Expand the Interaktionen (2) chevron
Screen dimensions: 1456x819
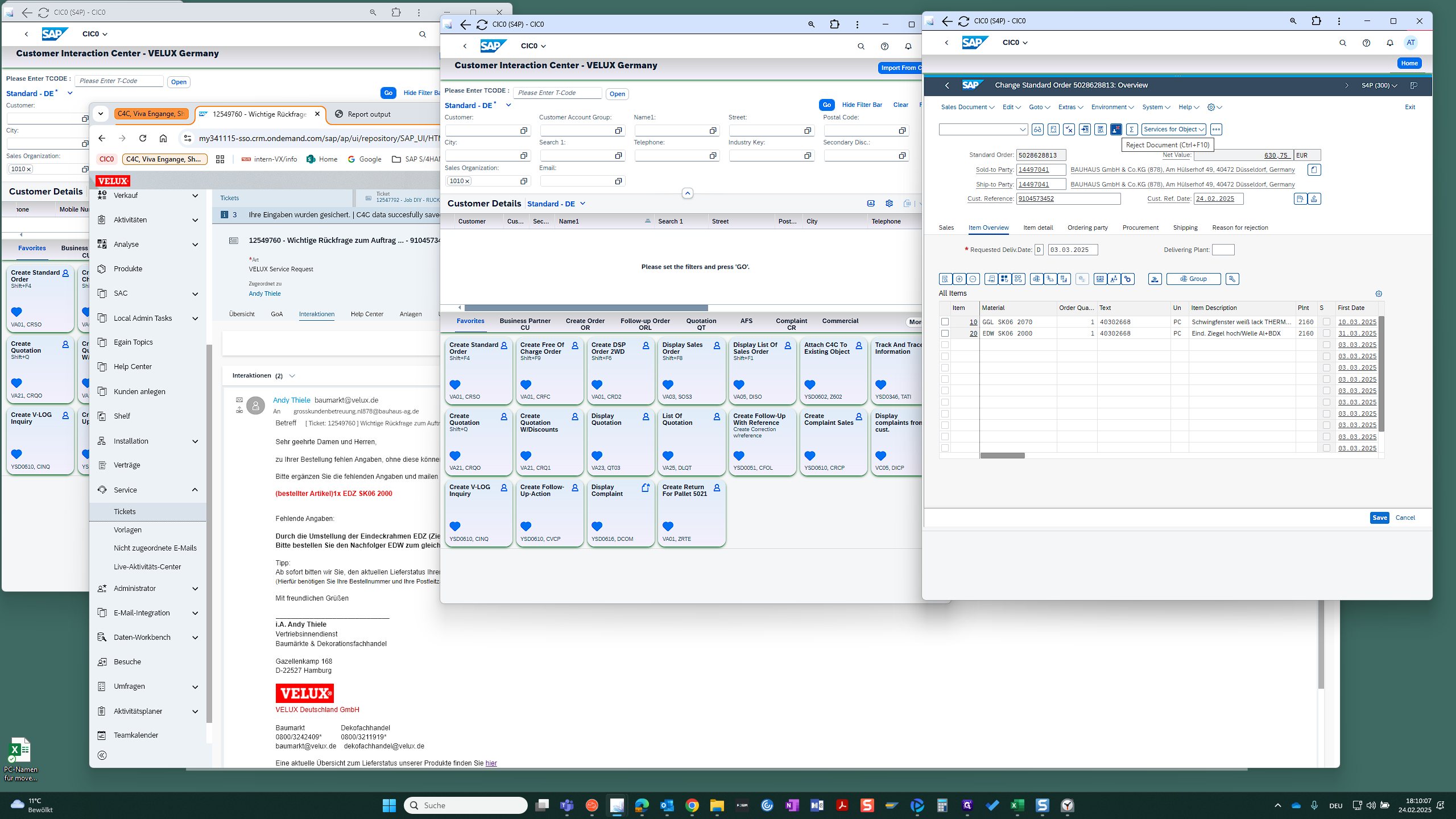coord(292,376)
